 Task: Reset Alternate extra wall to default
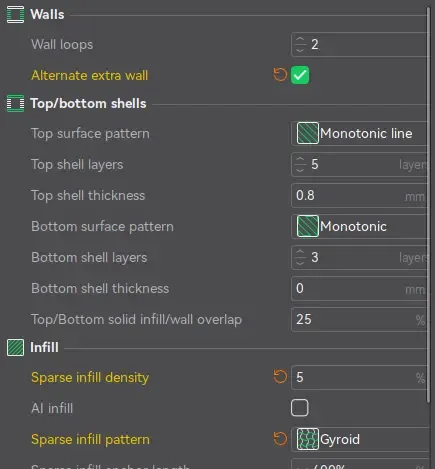(x=280, y=75)
